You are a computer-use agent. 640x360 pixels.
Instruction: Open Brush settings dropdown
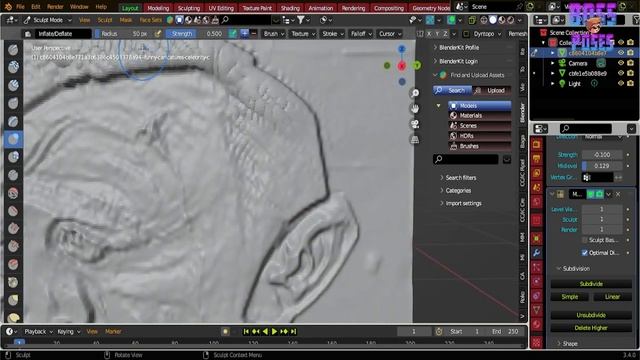273,34
